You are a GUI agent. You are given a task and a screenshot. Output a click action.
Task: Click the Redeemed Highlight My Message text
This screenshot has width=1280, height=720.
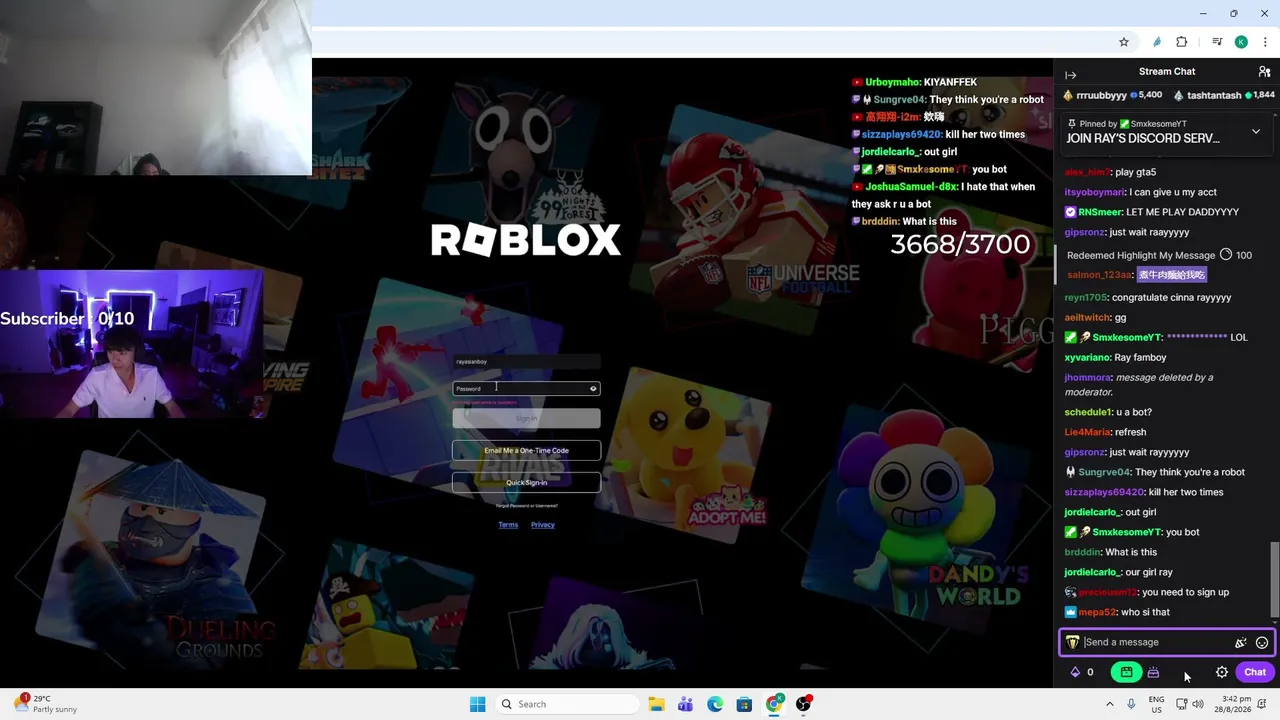point(1141,255)
